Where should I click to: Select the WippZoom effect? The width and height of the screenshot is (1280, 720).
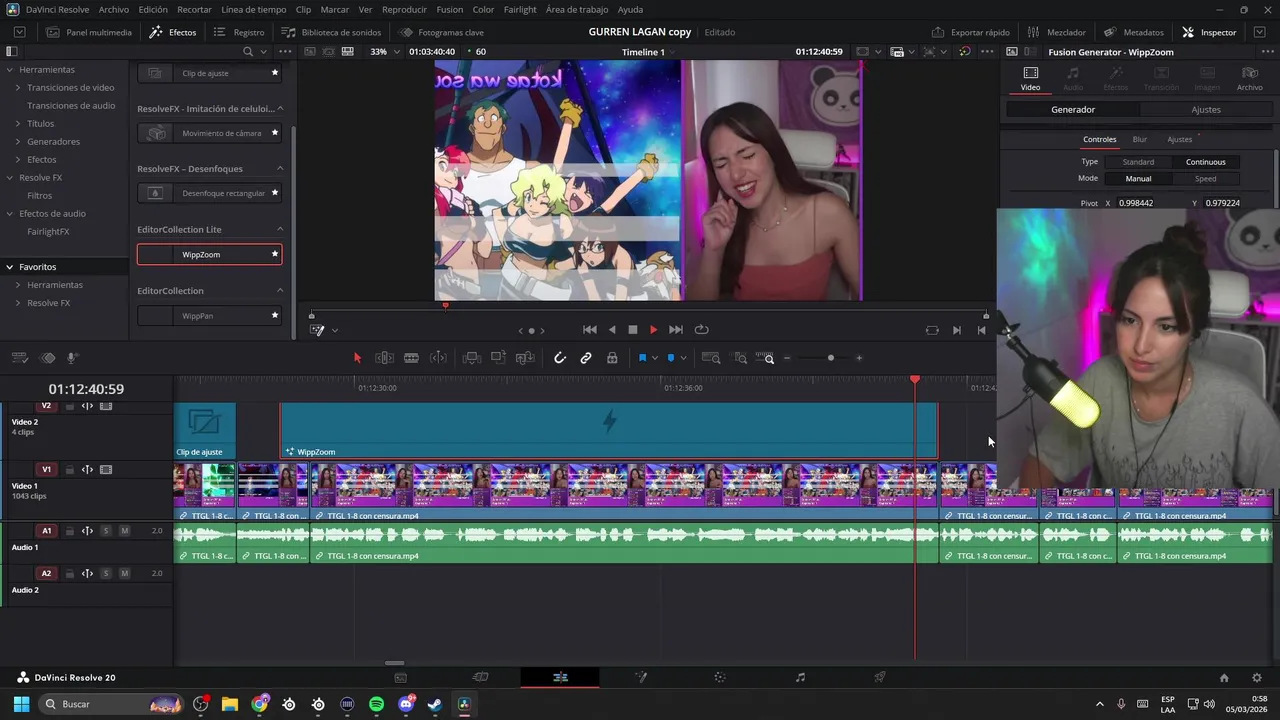point(209,255)
